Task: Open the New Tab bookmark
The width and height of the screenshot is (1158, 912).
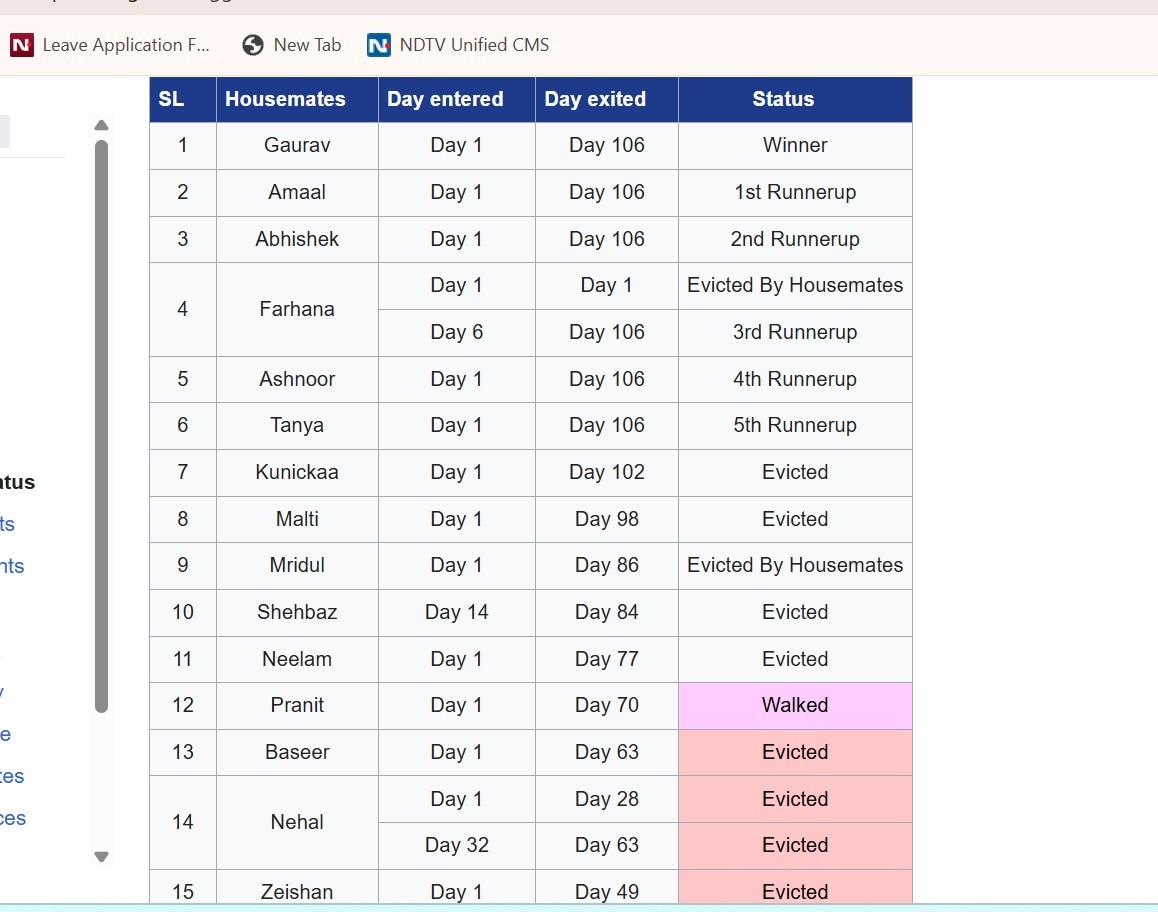Action: click(x=307, y=45)
